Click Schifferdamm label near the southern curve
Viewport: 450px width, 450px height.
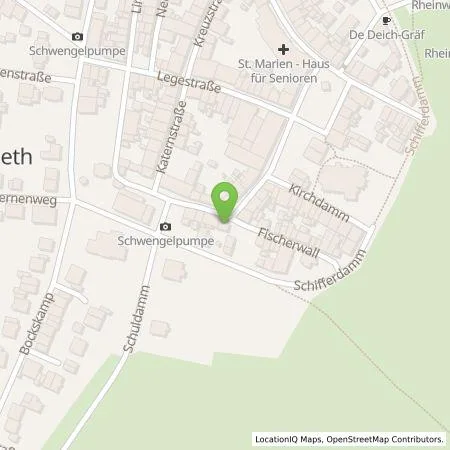[330, 271]
